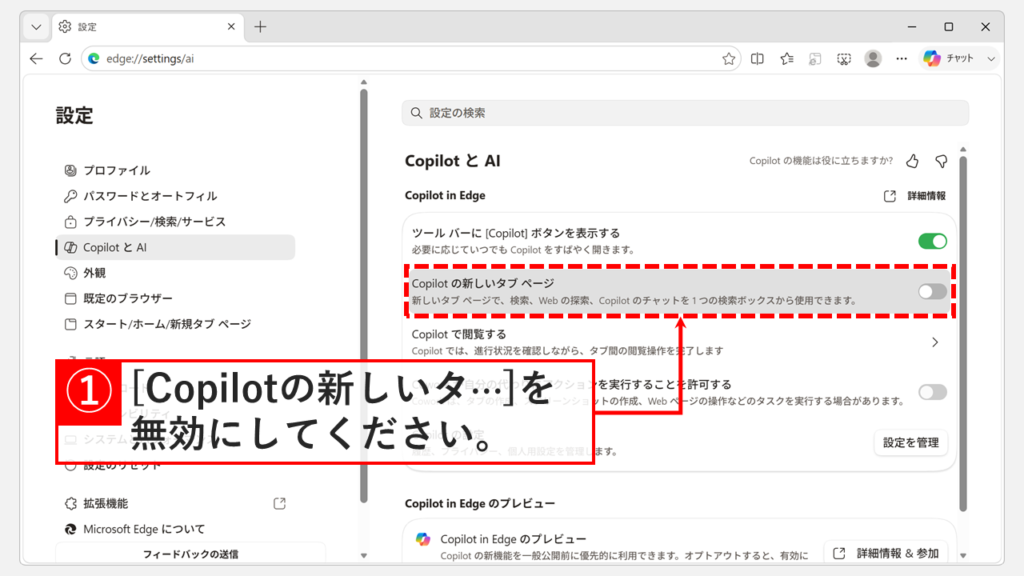The width and height of the screenshot is (1024, 576).
Task: Expand the Copilot で閲覧する chevron
Action: pos(935,342)
